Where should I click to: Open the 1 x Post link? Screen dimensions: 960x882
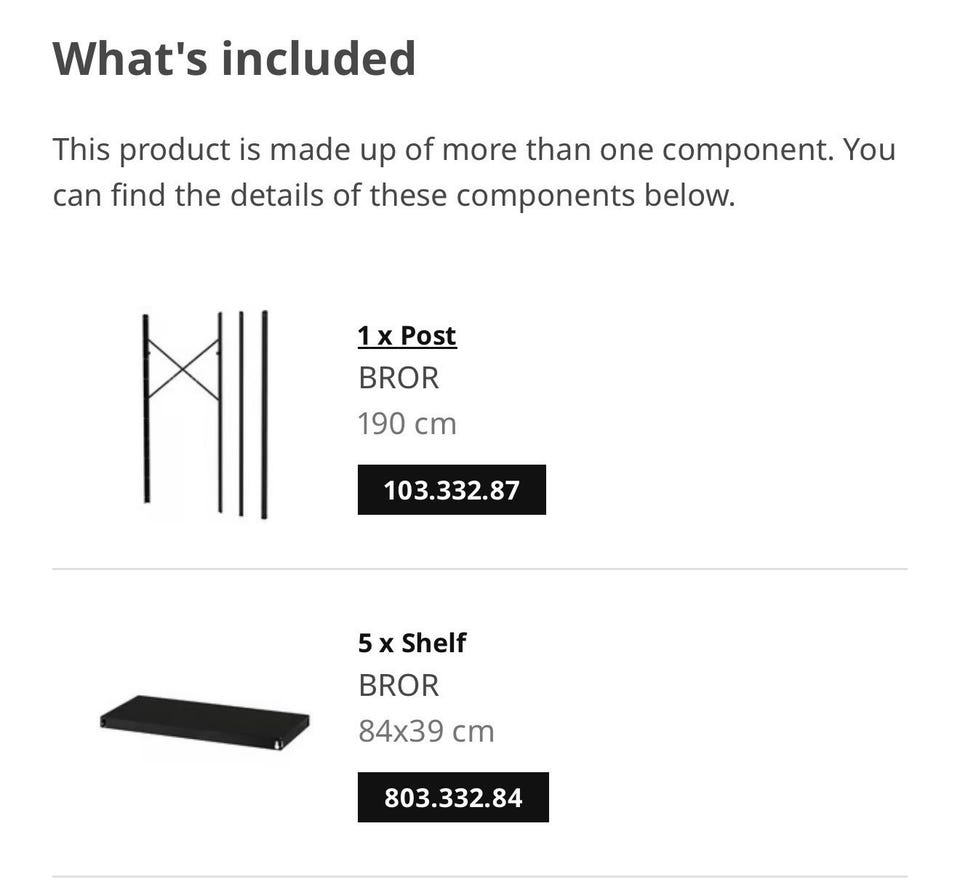406,335
